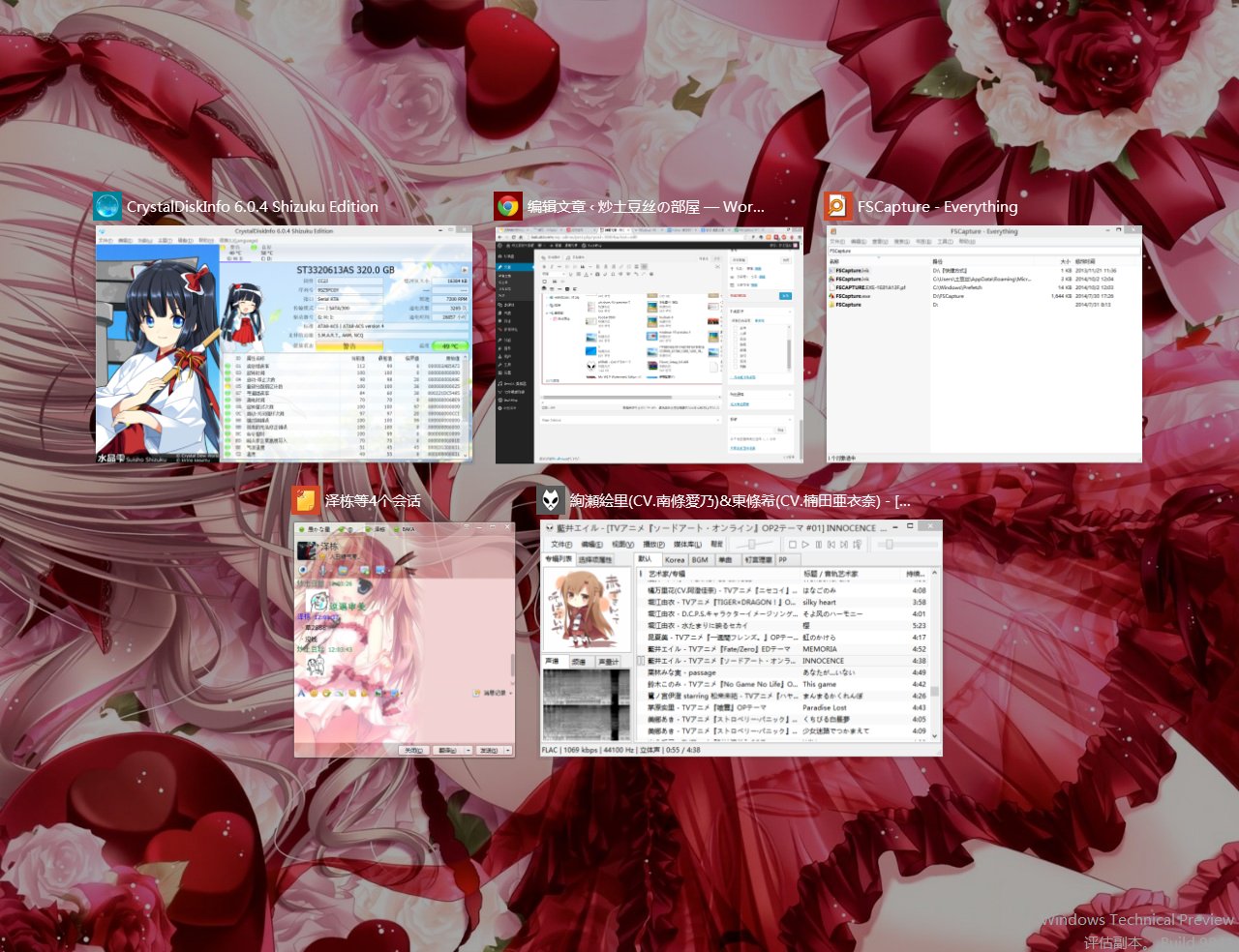The width and height of the screenshot is (1239, 952).
Task: Select the BAKA conversation tab
Action: [x=408, y=529]
